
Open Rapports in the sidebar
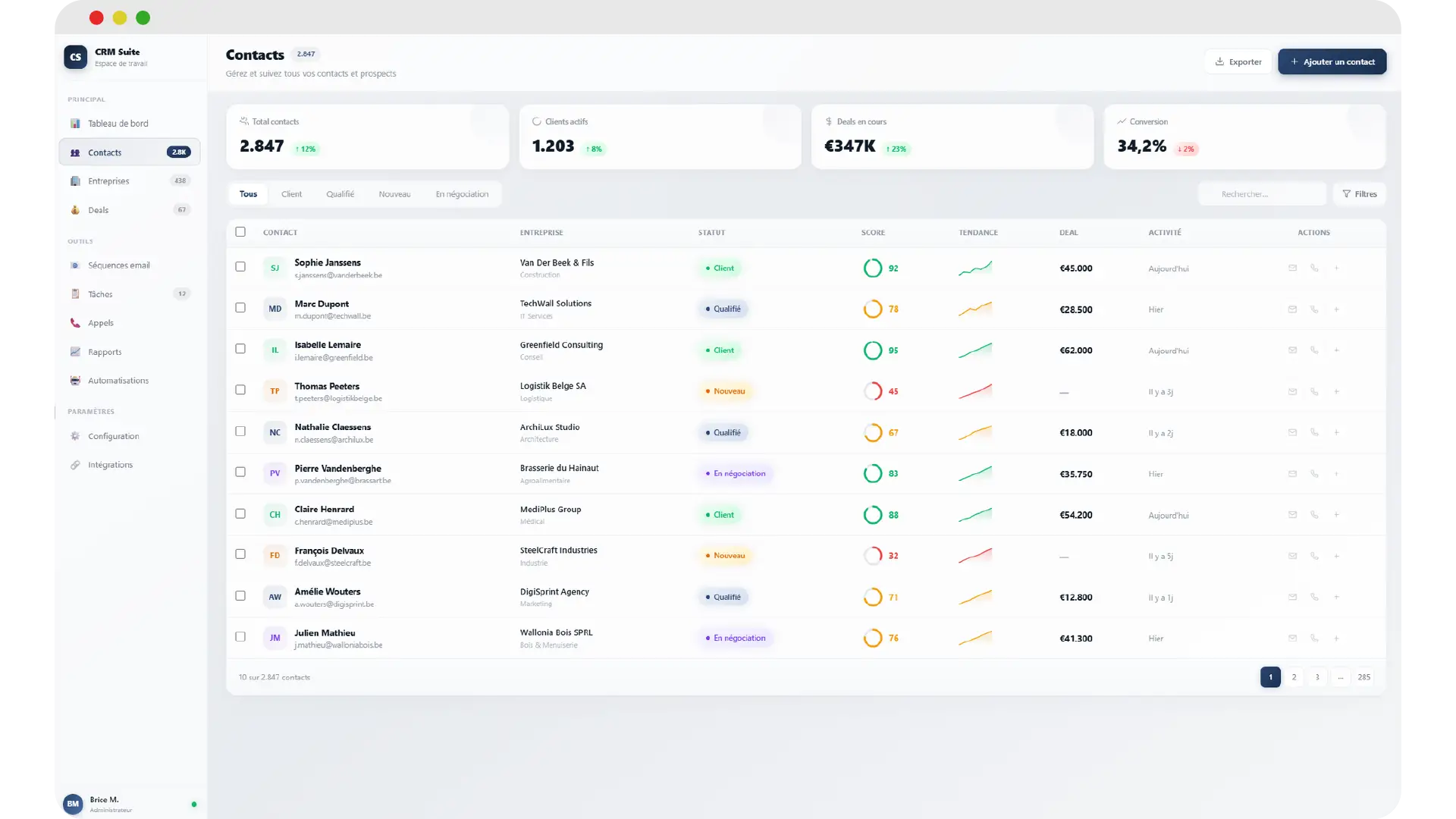pyautogui.click(x=104, y=352)
